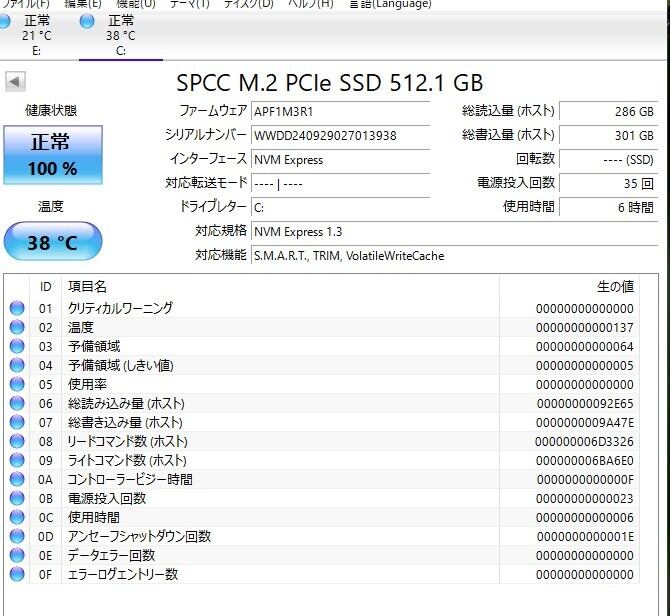670x616 pixels.
Task: Click status icon for データエラー回数 row
Action: click(x=17, y=555)
